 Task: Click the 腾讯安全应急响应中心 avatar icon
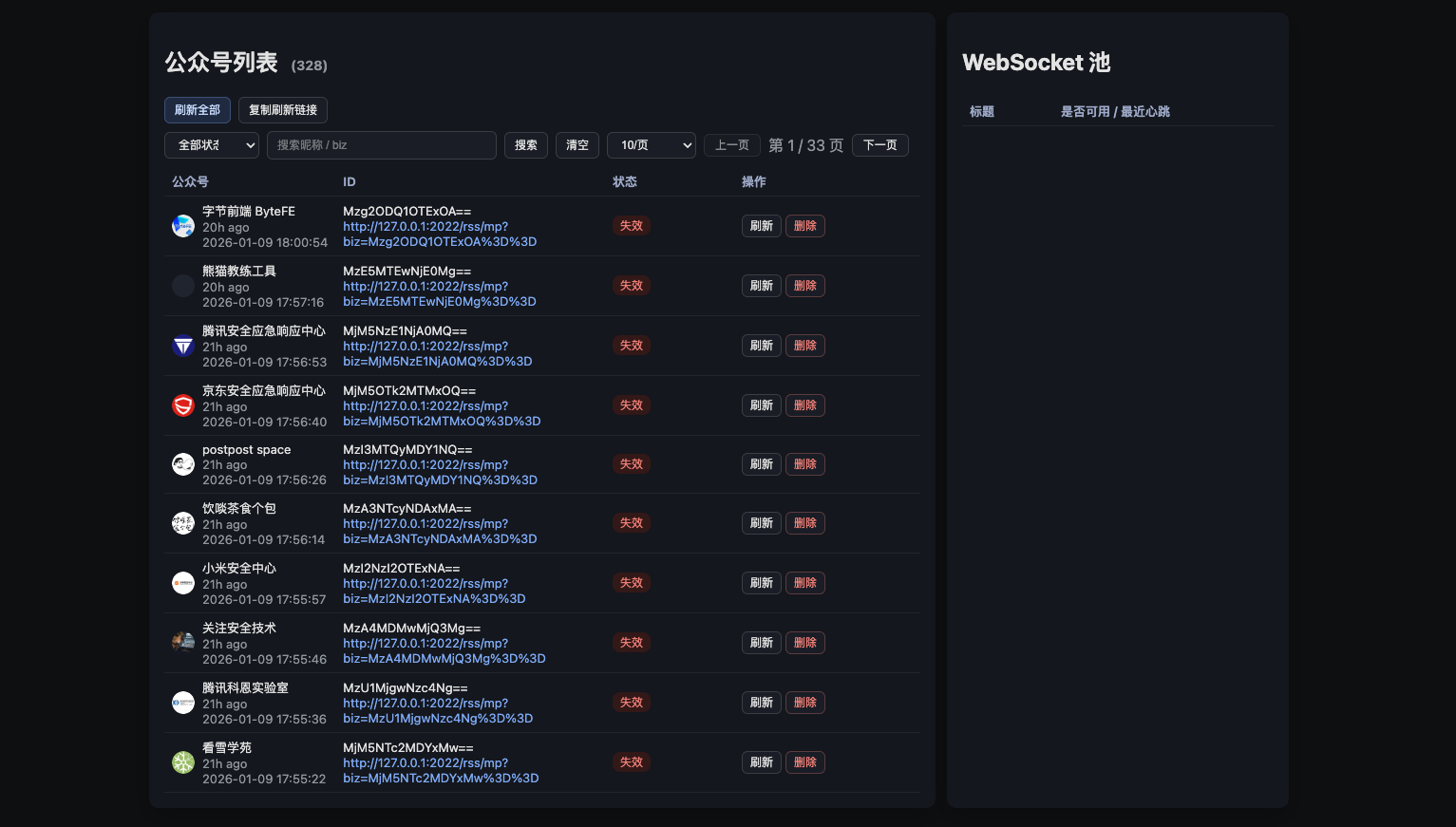pyautogui.click(x=183, y=346)
